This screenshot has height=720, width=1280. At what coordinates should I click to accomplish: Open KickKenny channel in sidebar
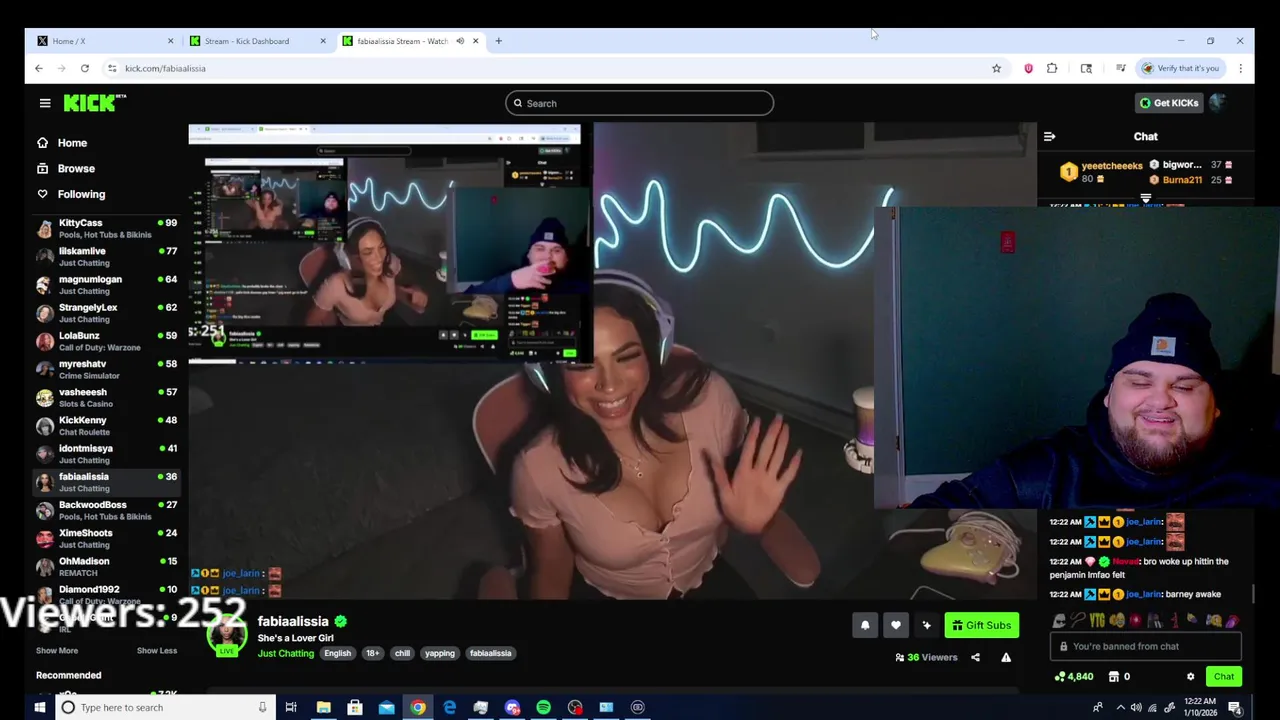(x=106, y=426)
